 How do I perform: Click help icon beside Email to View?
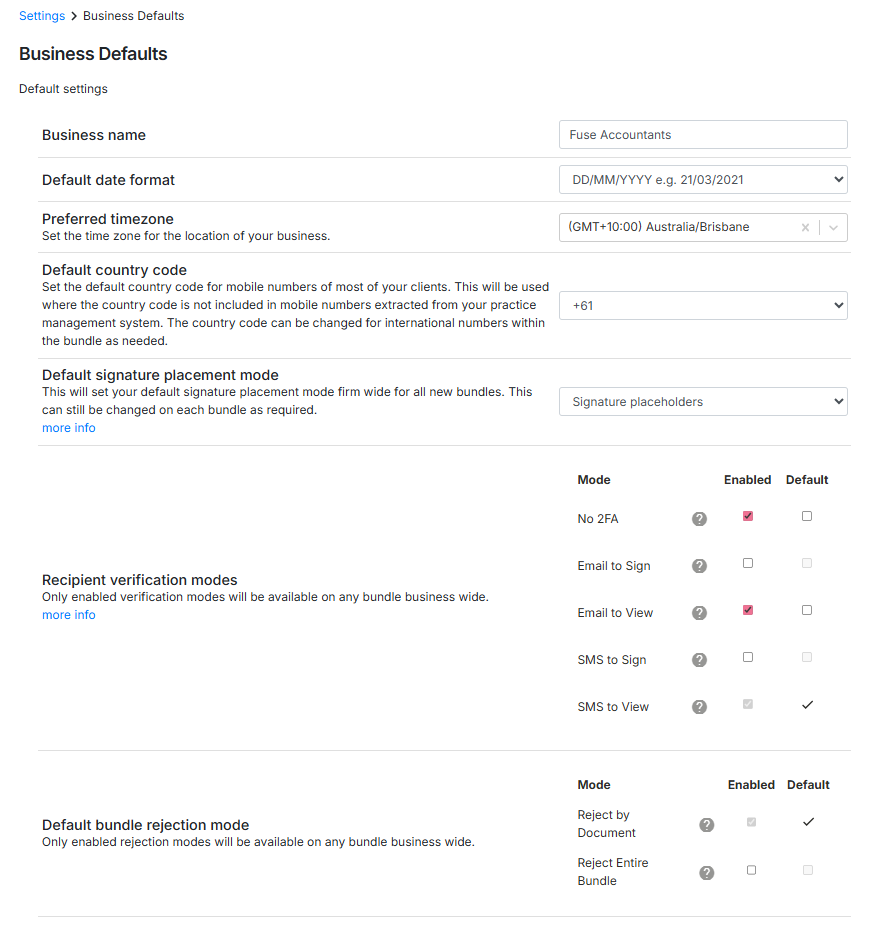point(699,613)
